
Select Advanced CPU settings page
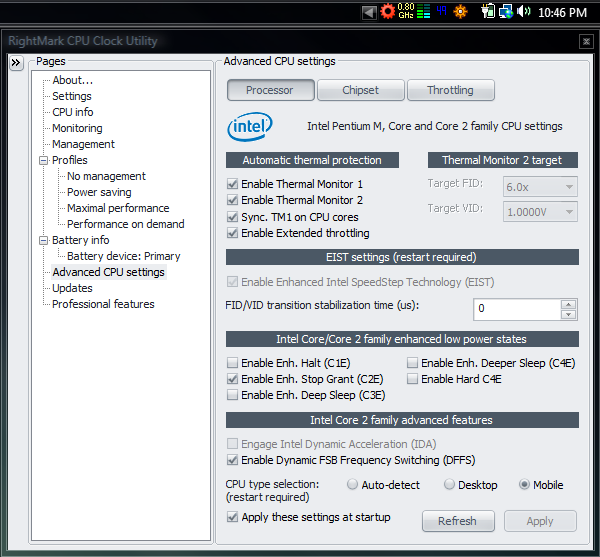[109, 272]
